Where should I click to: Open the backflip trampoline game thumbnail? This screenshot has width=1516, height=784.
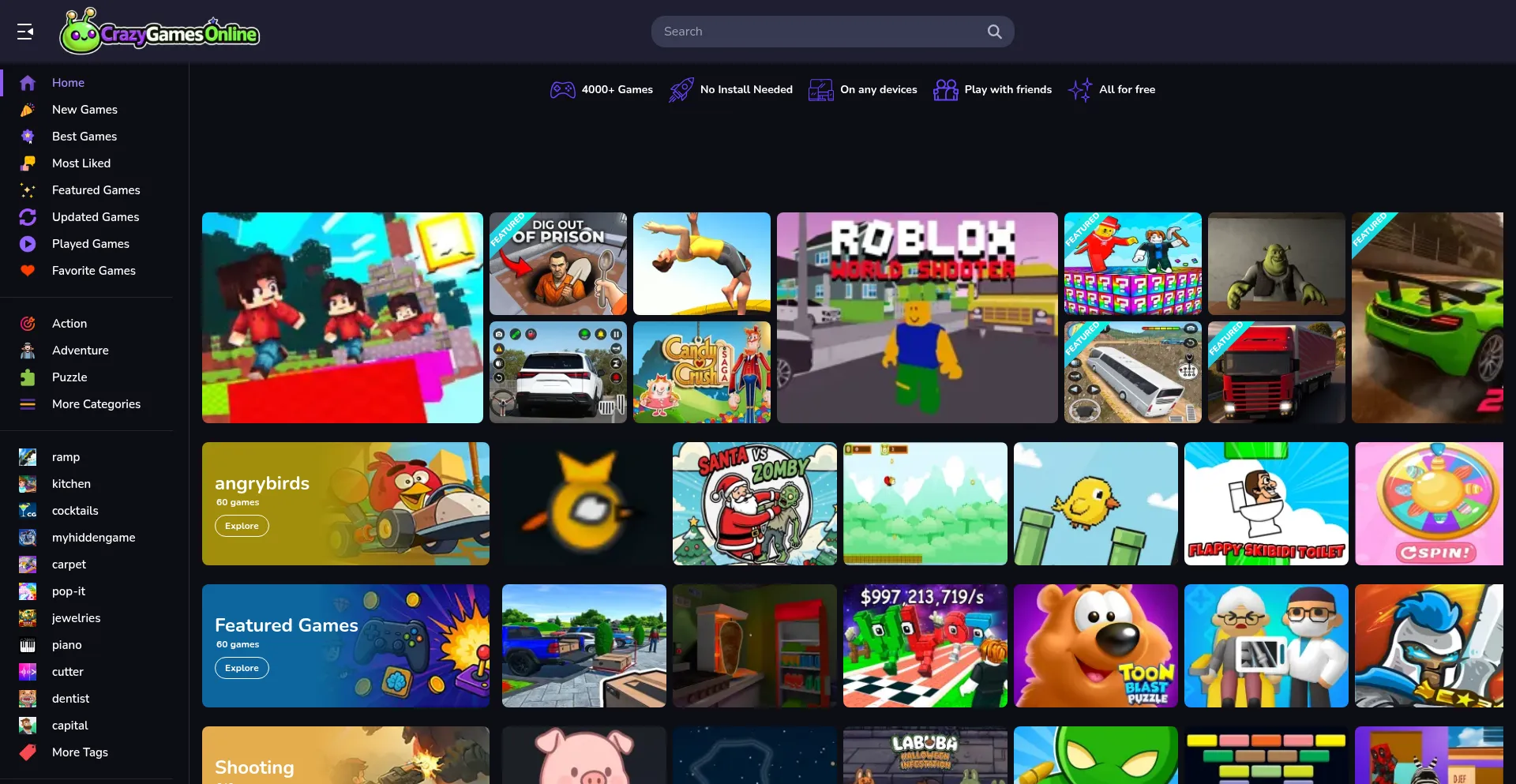coord(702,264)
